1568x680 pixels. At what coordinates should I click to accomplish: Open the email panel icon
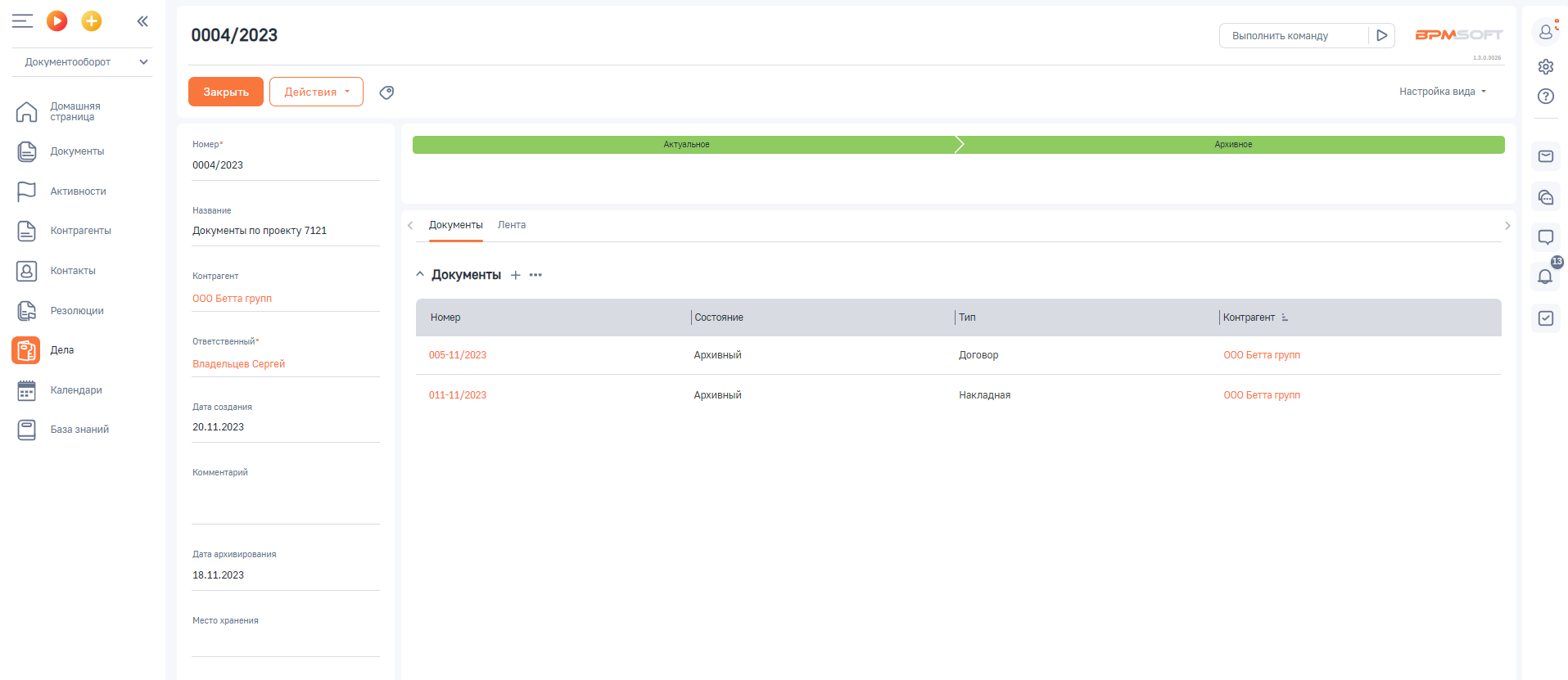coord(1546,156)
